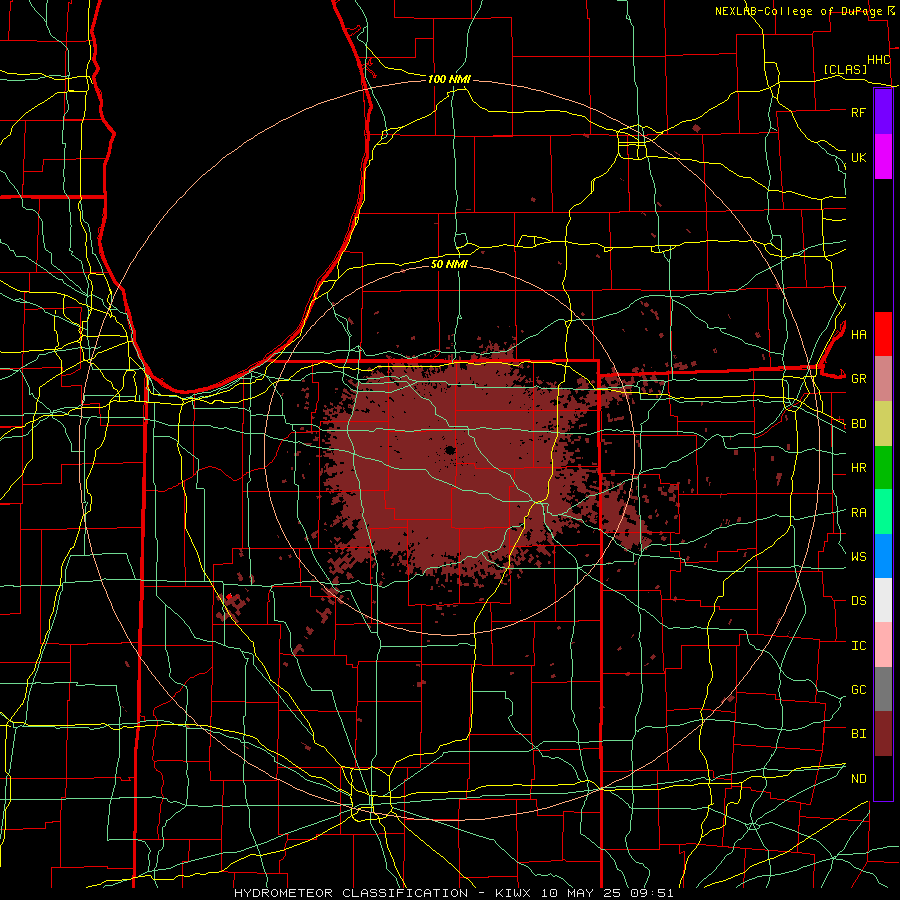Click the GR pink legend swatch
Screen dimensions: 900x900
(x=883, y=379)
